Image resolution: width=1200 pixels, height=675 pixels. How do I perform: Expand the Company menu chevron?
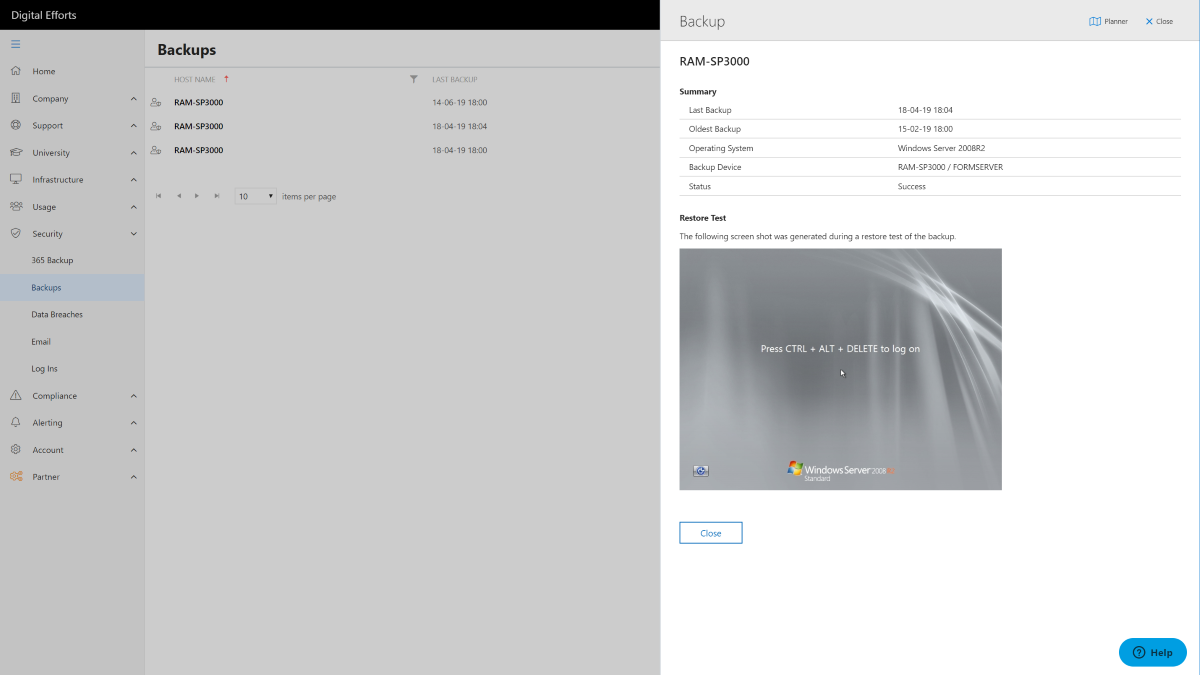134,98
